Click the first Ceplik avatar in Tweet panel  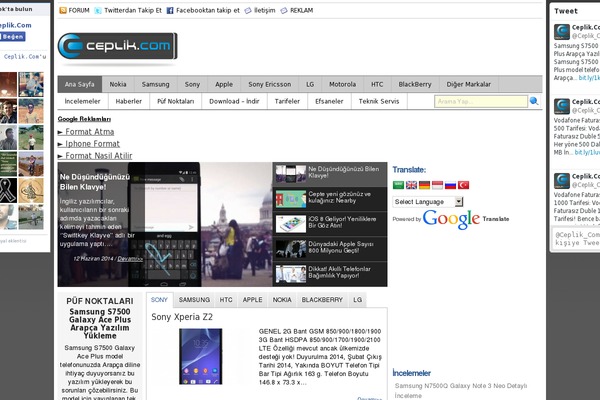click(562, 32)
